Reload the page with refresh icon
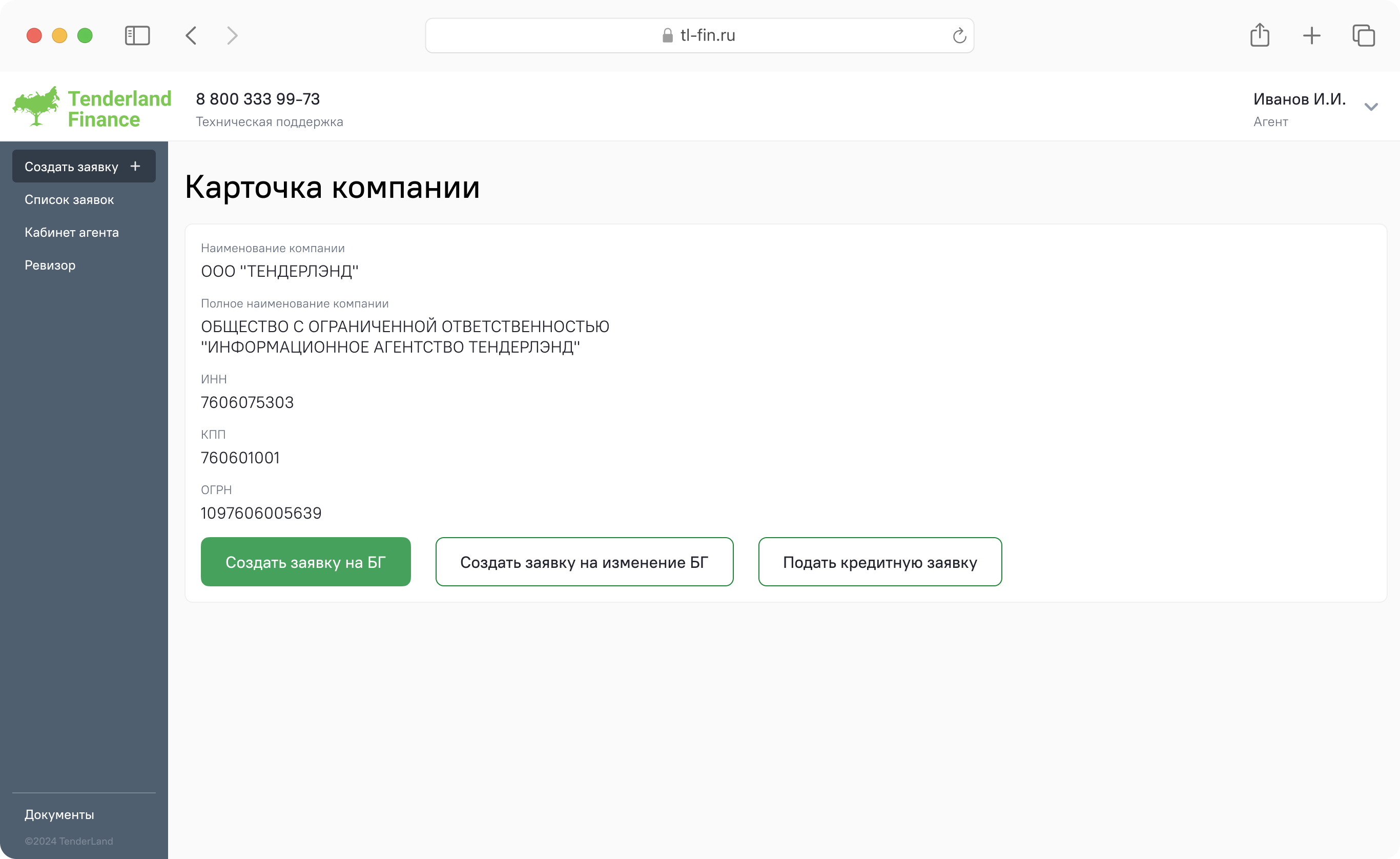Viewport: 1400px width, 859px height. coord(959,36)
